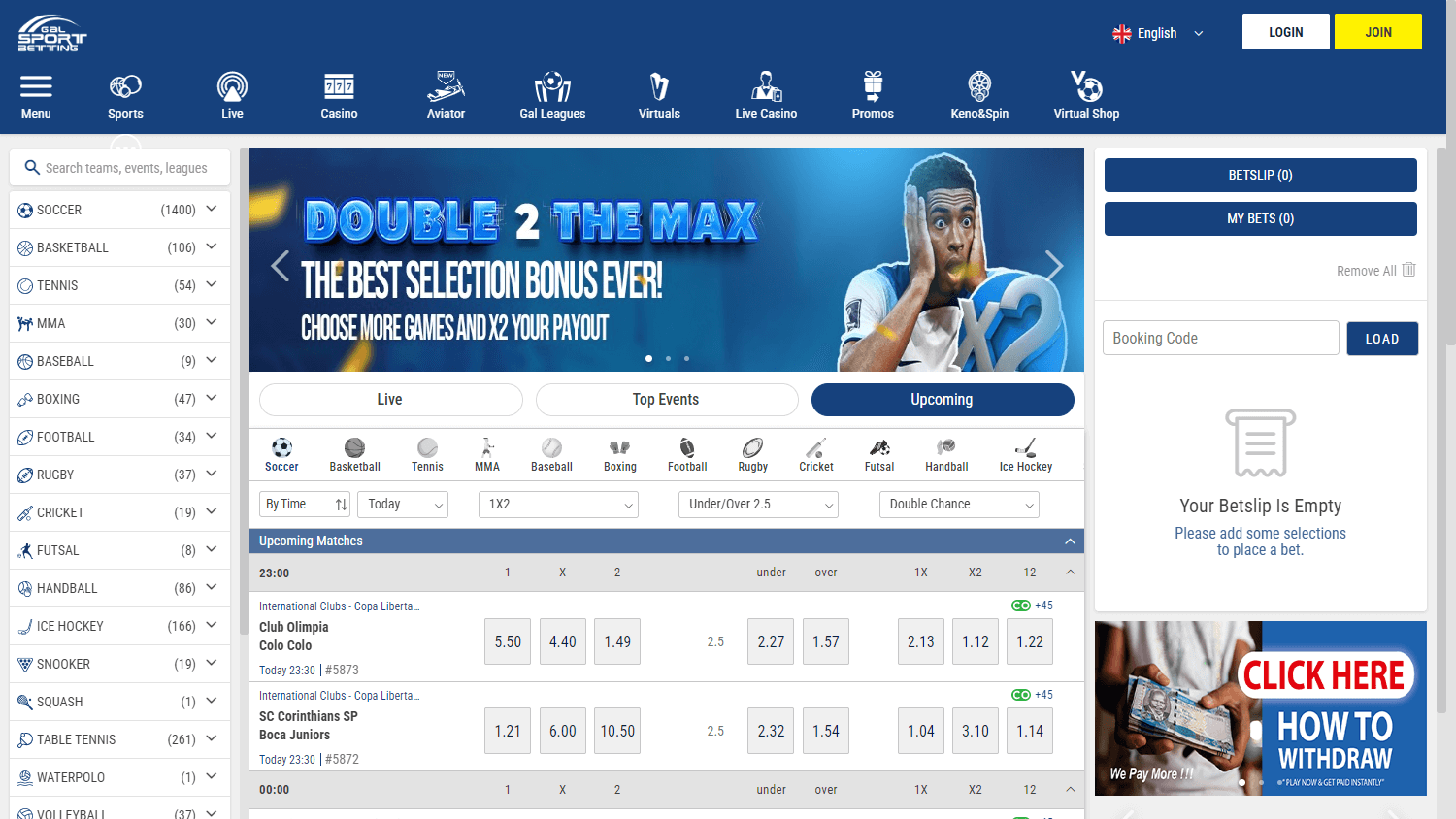Open the Today date dropdown
1456x819 pixels.
[x=403, y=505]
